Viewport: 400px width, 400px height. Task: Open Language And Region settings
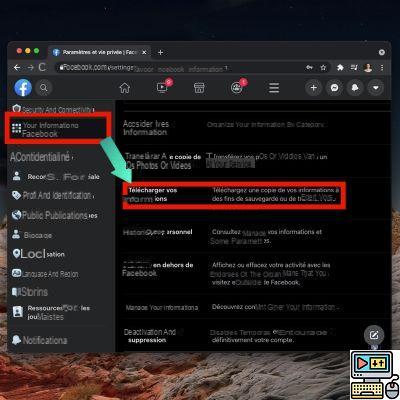tap(45, 274)
